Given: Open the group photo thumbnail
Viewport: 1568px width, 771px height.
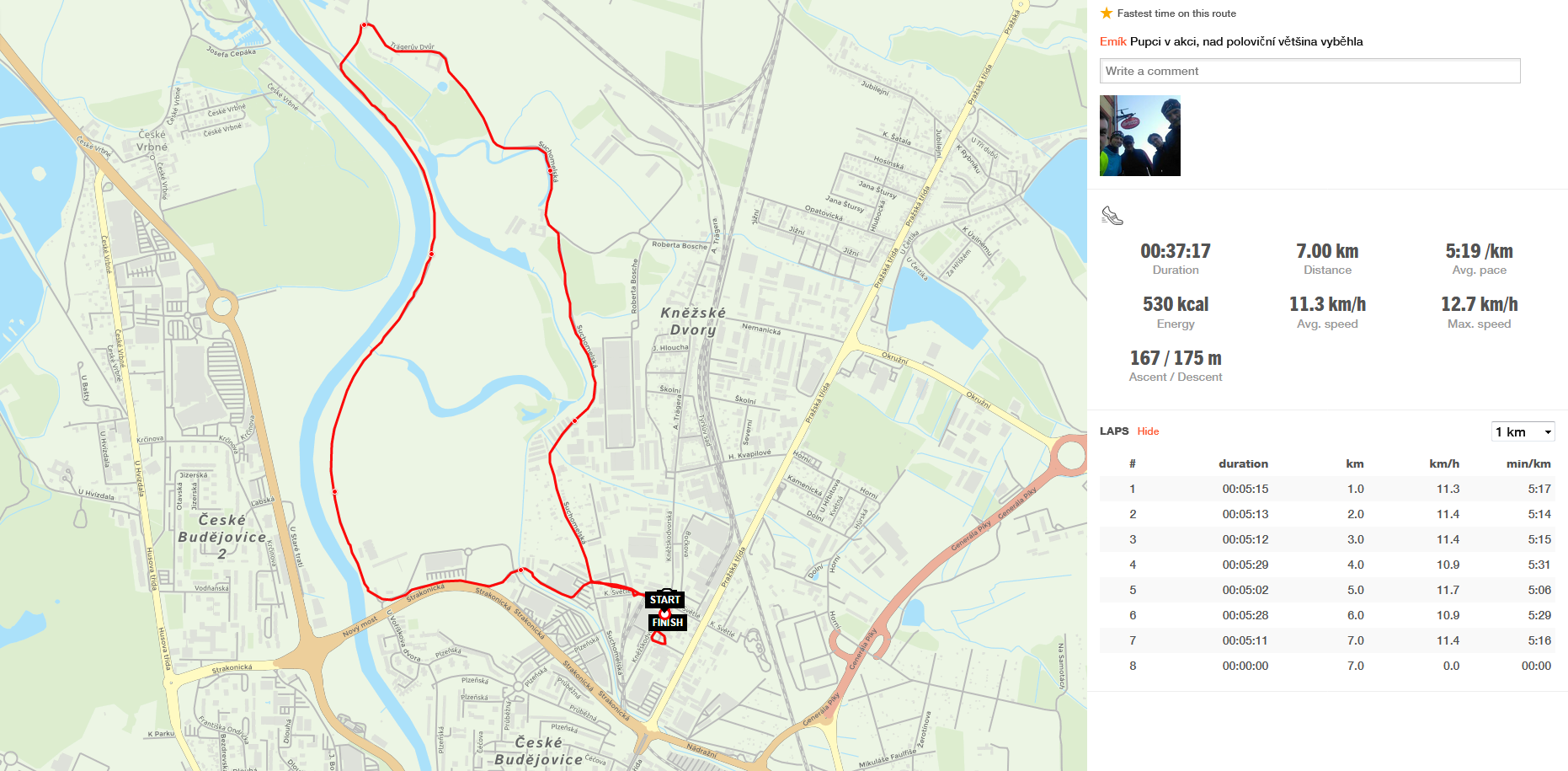Looking at the screenshot, I should (x=1140, y=136).
